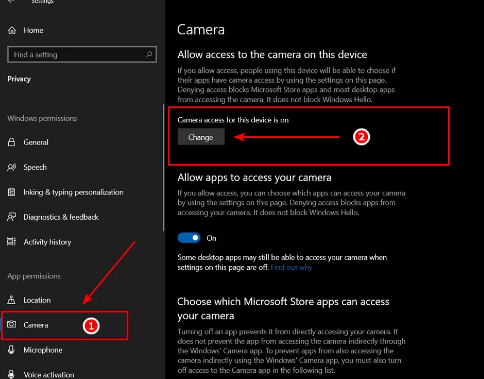Click the back arrow at top left
Image resolution: width=484 pixels, height=379 pixels.
(x=11, y=1)
